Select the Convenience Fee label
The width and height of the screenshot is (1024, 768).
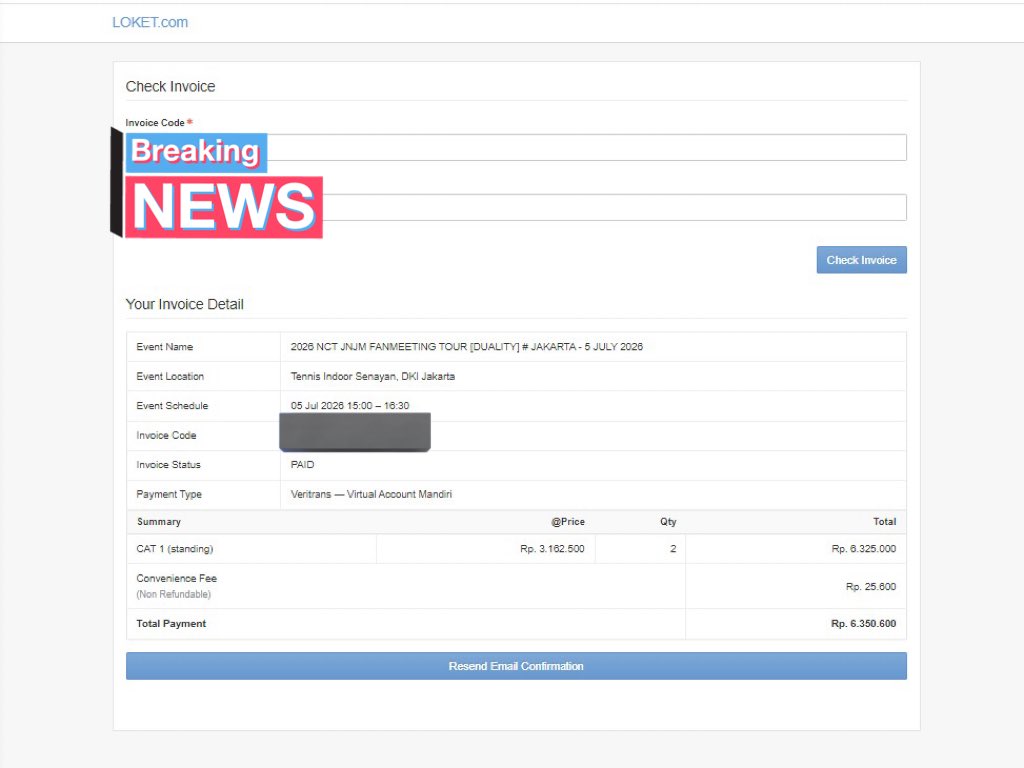point(176,579)
